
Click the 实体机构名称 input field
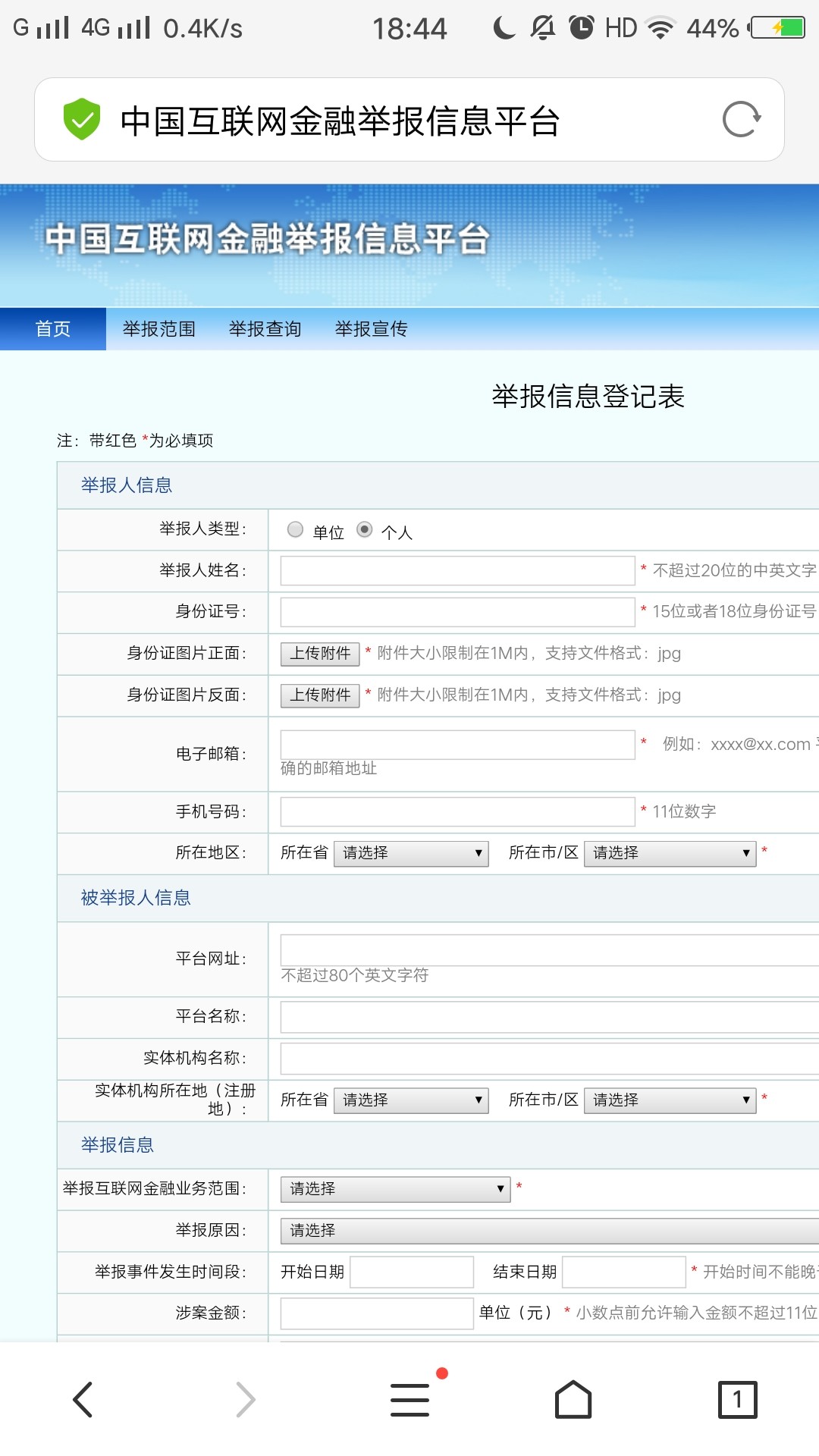click(550, 1059)
